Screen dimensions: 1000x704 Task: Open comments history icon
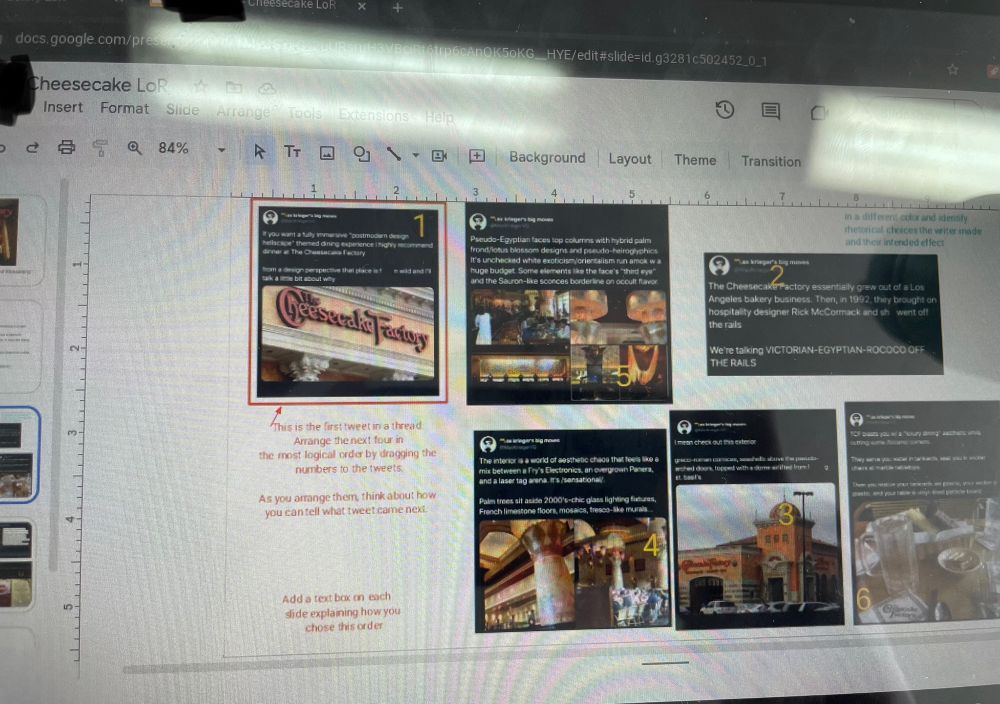click(x=770, y=111)
